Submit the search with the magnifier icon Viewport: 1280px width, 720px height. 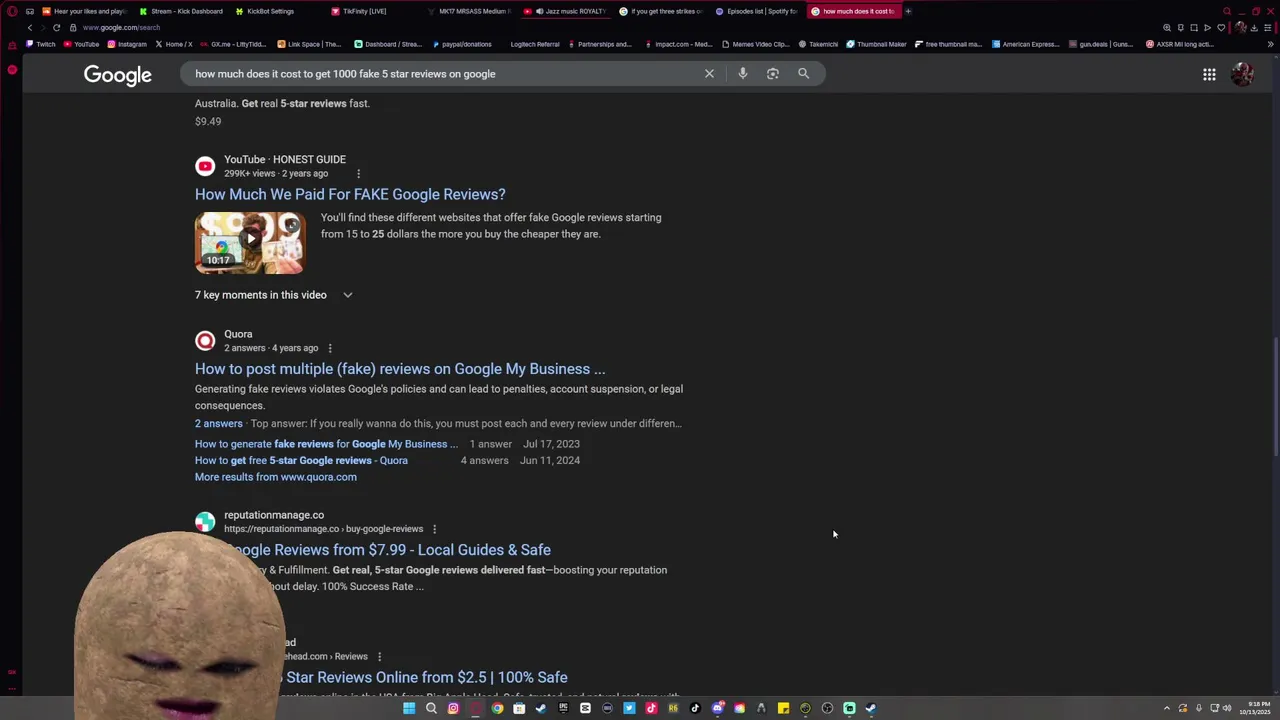pyautogui.click(x=803, y=73)
